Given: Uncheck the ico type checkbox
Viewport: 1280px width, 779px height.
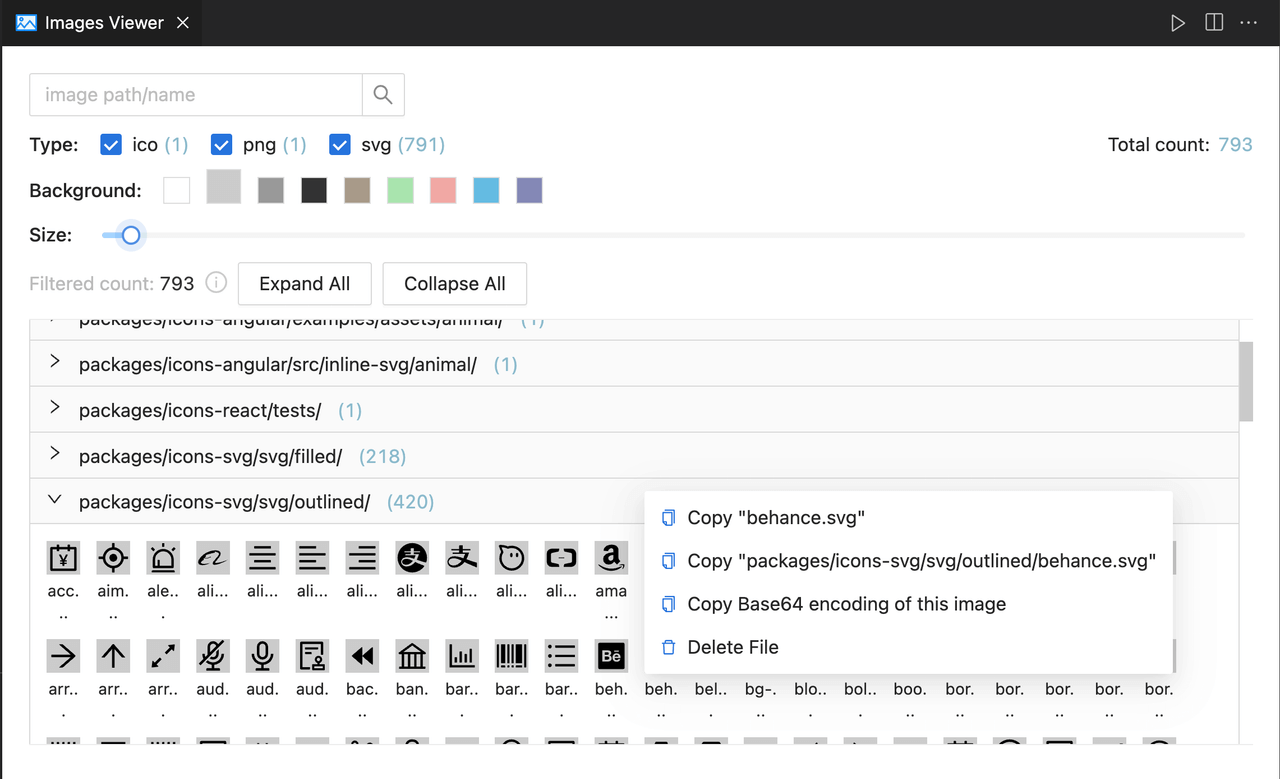Looking at the screenshot, I should point(111,145).
